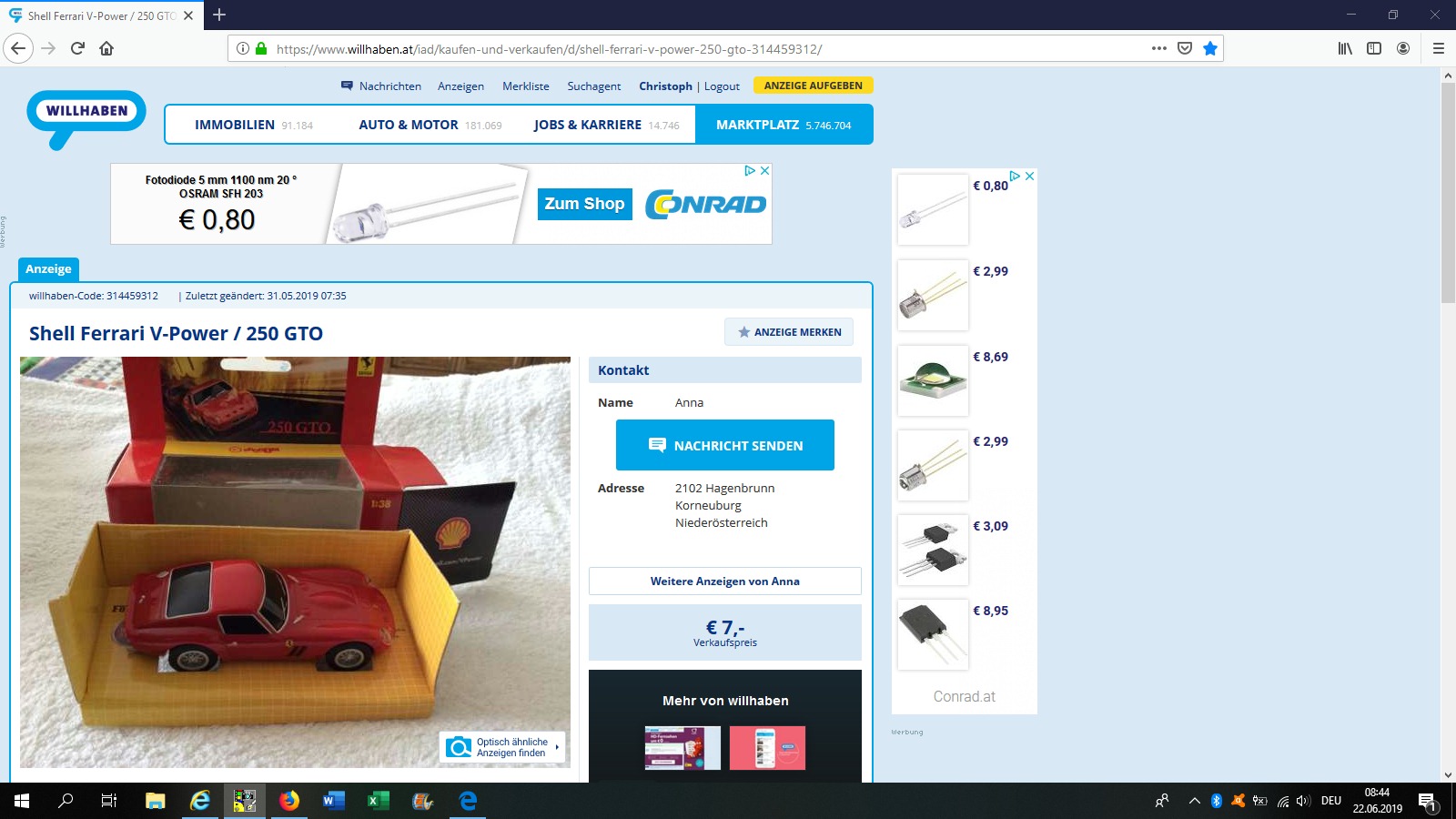Screen dimensions: 1456x819
Task: Open the Suchagent link
Action: click(x=594, y=86)
